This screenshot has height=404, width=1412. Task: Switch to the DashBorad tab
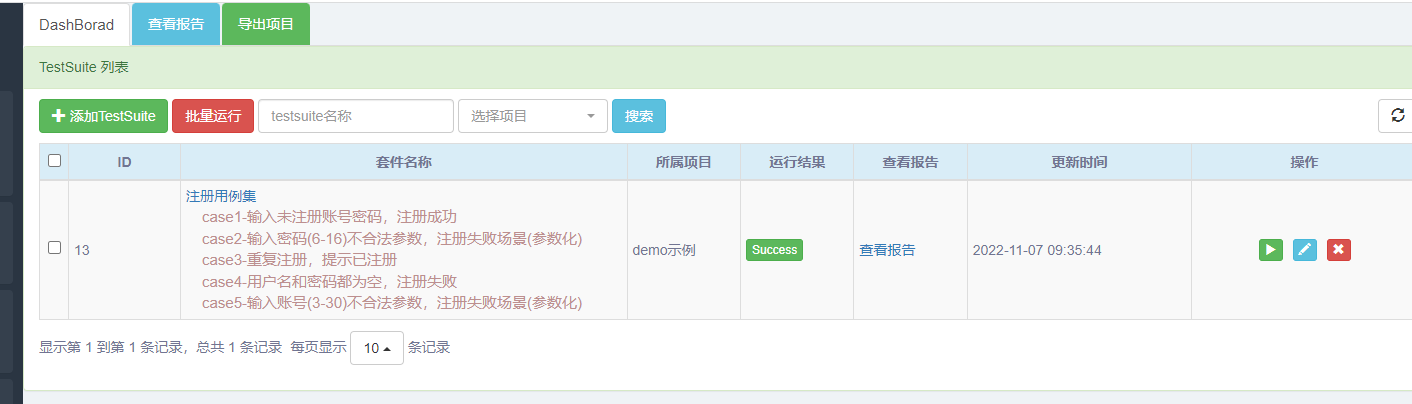tap(77, 25)
